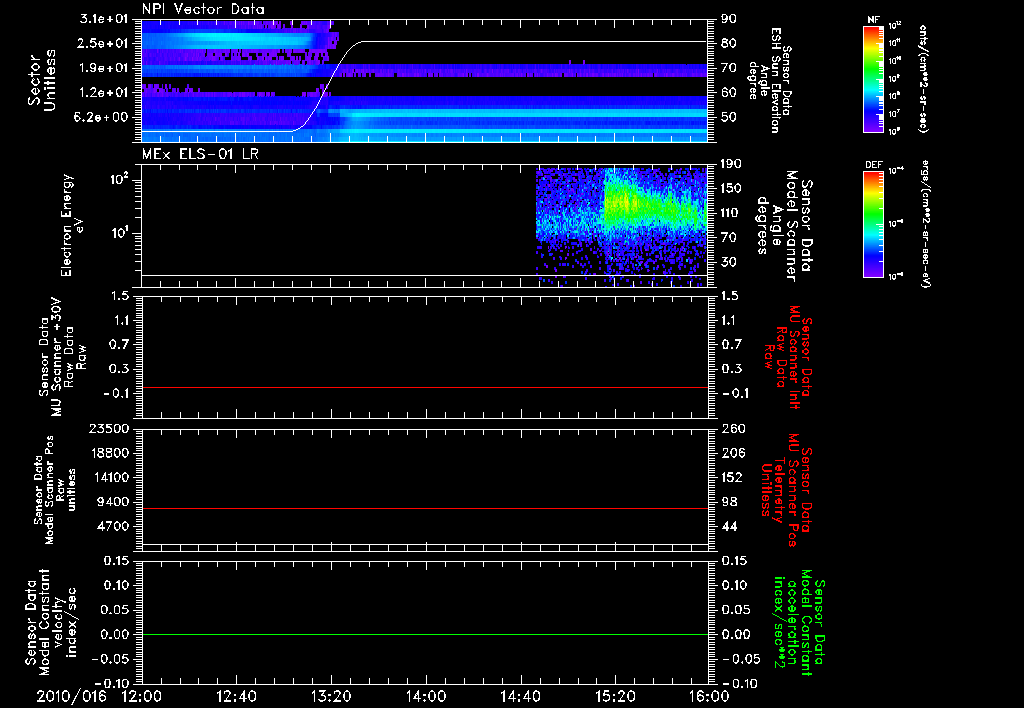The width and height of the screenshot is (1024, 708).
Task: Click the 152 telemetry tick label
Action: (732, 478)
